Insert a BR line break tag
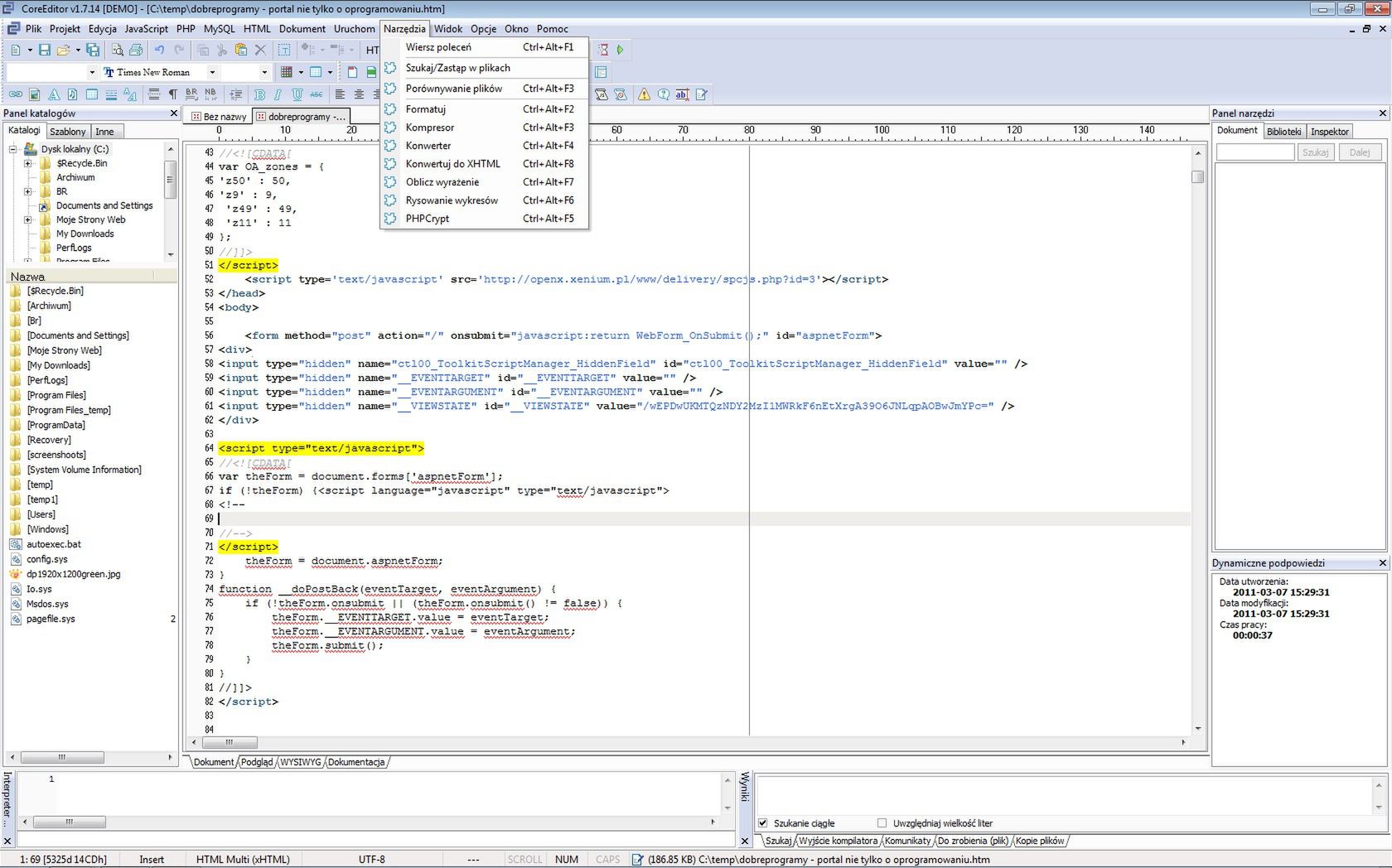Viewport: 1392px width, 868px height. [x=191, y=94]
